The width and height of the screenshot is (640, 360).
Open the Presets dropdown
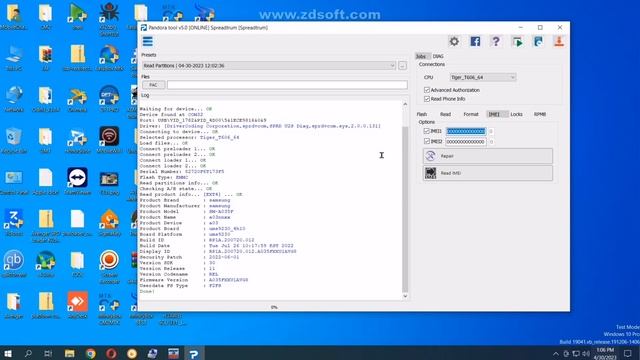269,65
